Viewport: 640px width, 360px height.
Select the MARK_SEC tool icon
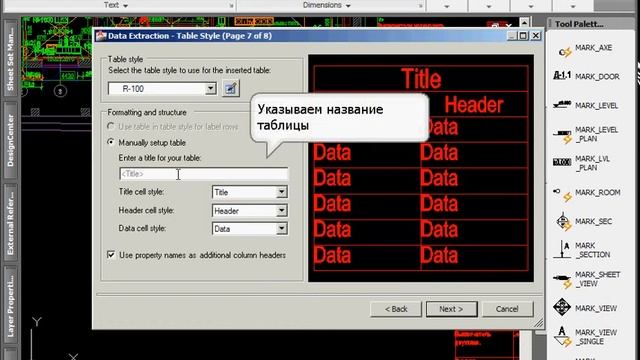coord(563,222)
